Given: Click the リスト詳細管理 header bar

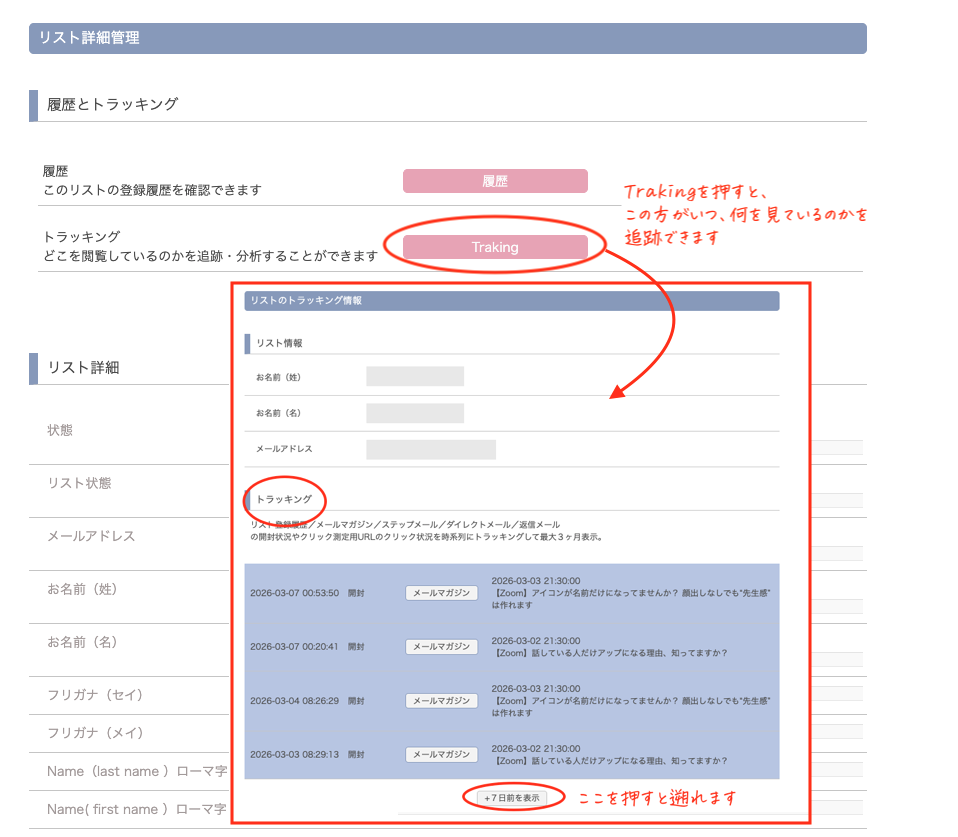Looking at the screenshot, I should click(447, 38).
